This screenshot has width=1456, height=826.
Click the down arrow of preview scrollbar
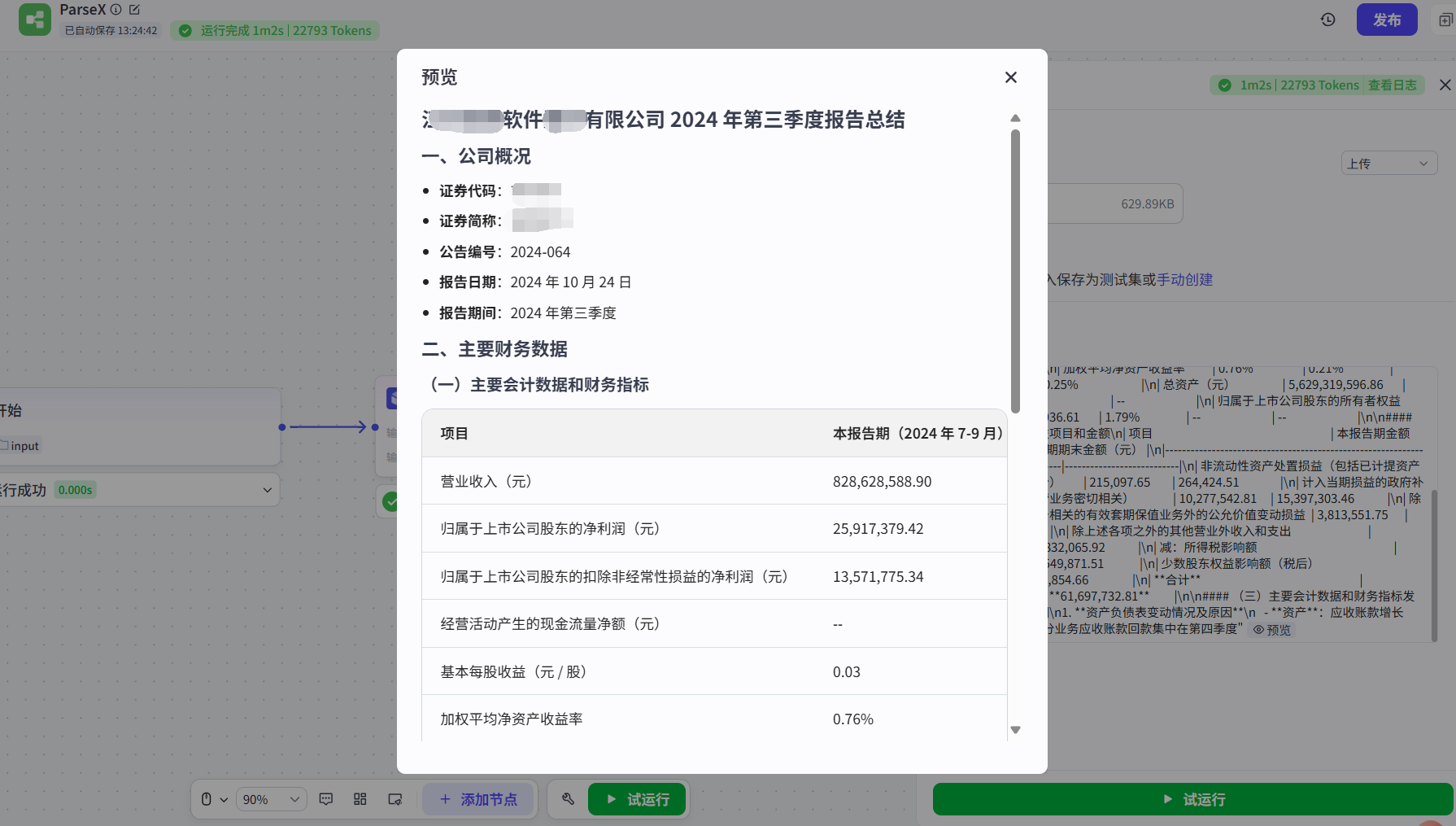click(1015, 730)
